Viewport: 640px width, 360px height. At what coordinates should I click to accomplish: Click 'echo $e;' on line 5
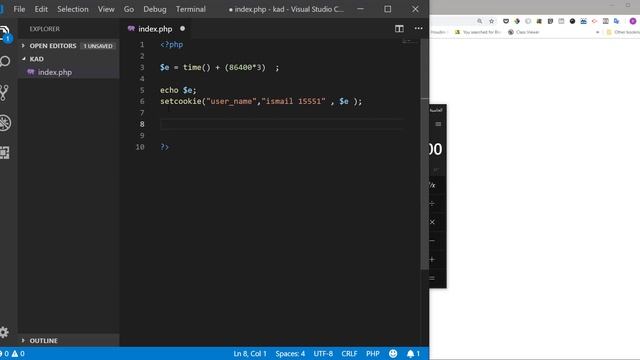tap(178, 90)
